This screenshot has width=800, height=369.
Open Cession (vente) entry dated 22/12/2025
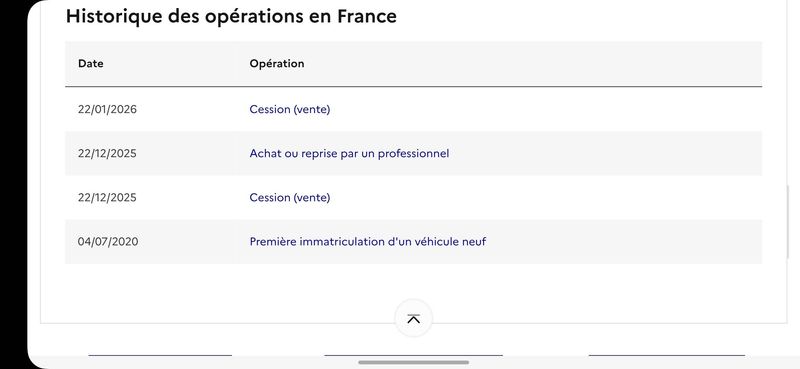[290, 198]
